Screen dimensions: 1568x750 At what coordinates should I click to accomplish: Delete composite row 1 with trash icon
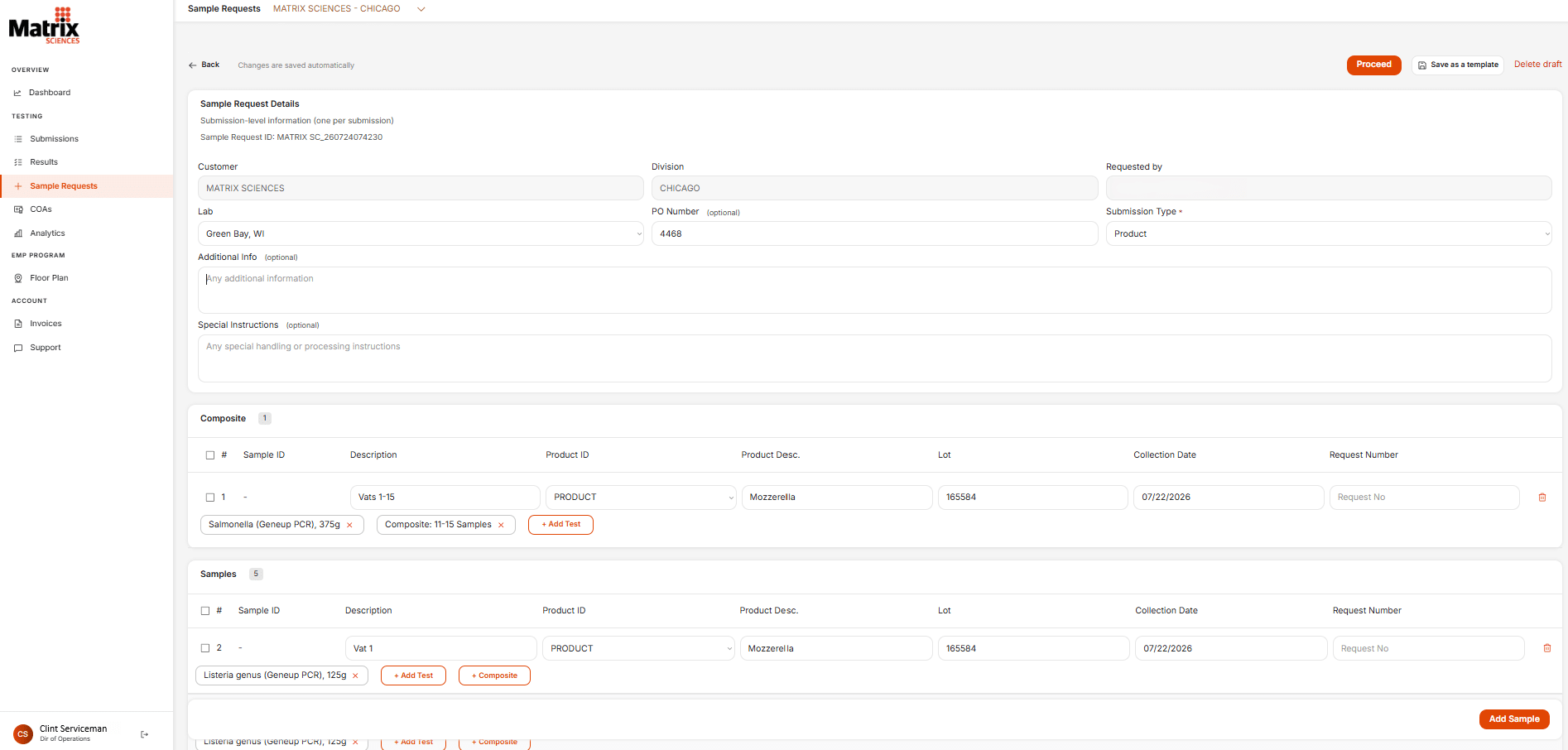(x=1542, y=498)
